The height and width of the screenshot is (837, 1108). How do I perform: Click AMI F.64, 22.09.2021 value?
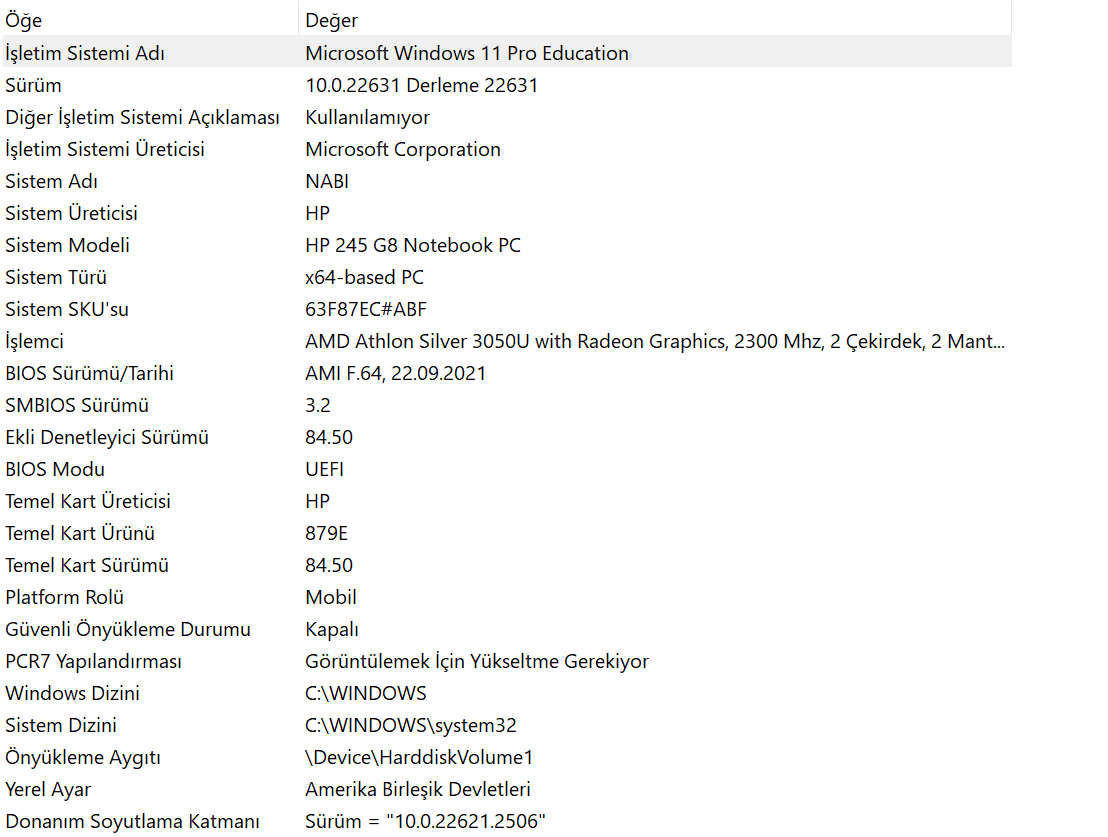click(x=396, y=373)
